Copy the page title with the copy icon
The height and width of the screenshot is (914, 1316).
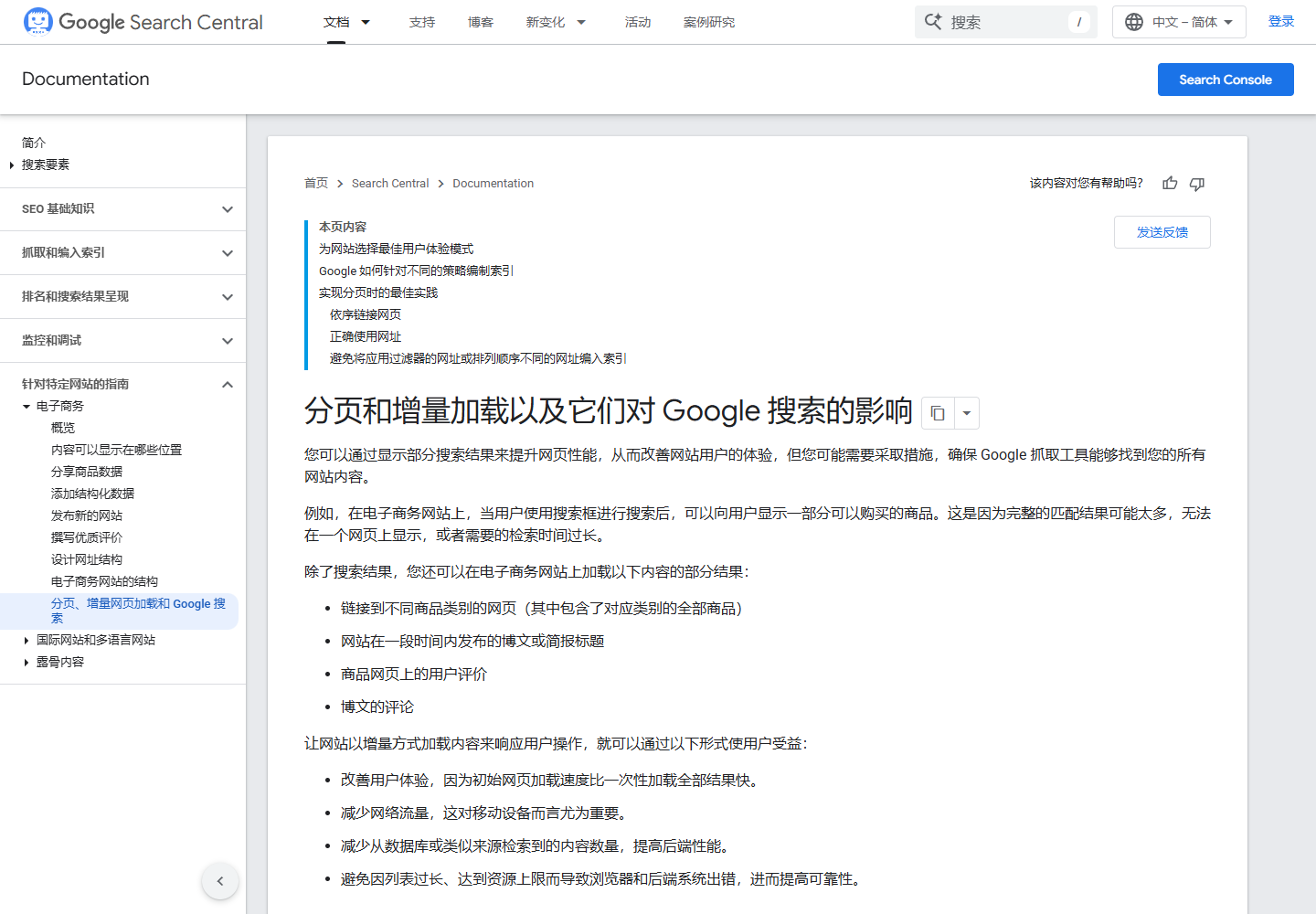click(938, 413)
